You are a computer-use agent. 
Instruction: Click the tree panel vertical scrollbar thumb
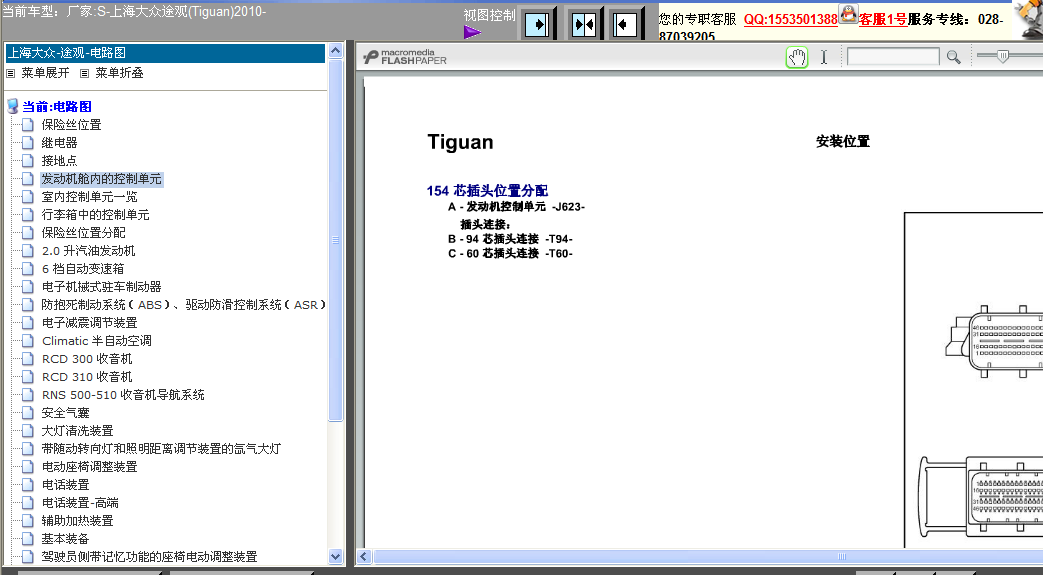pyautogui.click(x=335, y=240)
